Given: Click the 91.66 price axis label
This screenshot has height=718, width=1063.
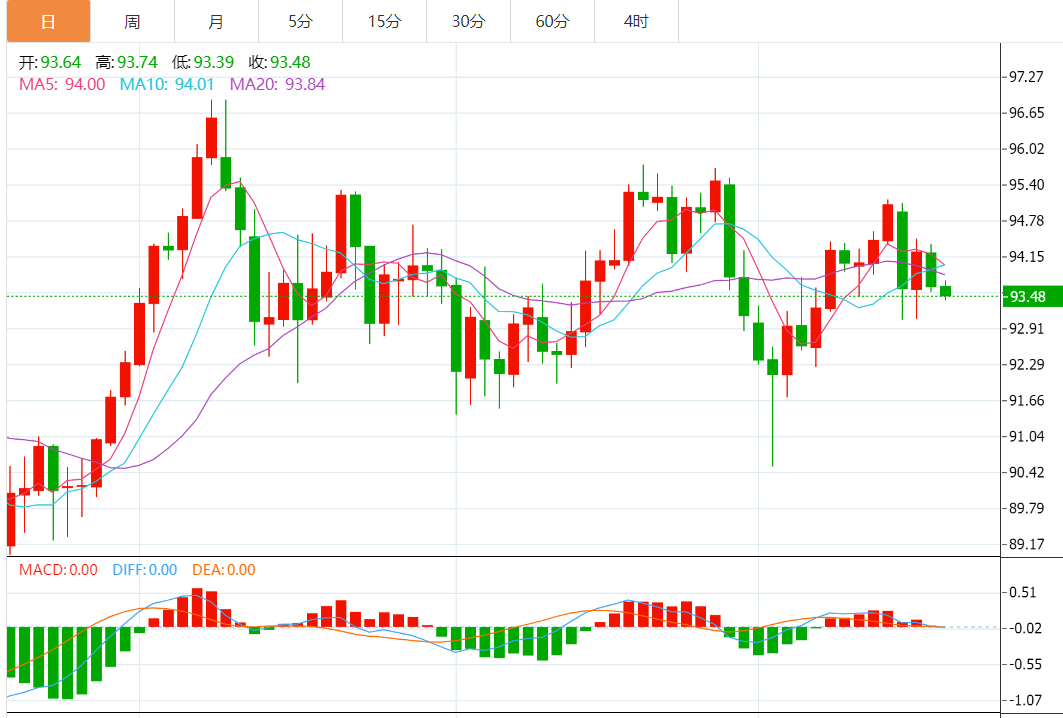Looking at the screenshot, I should tap(1026, 400).
